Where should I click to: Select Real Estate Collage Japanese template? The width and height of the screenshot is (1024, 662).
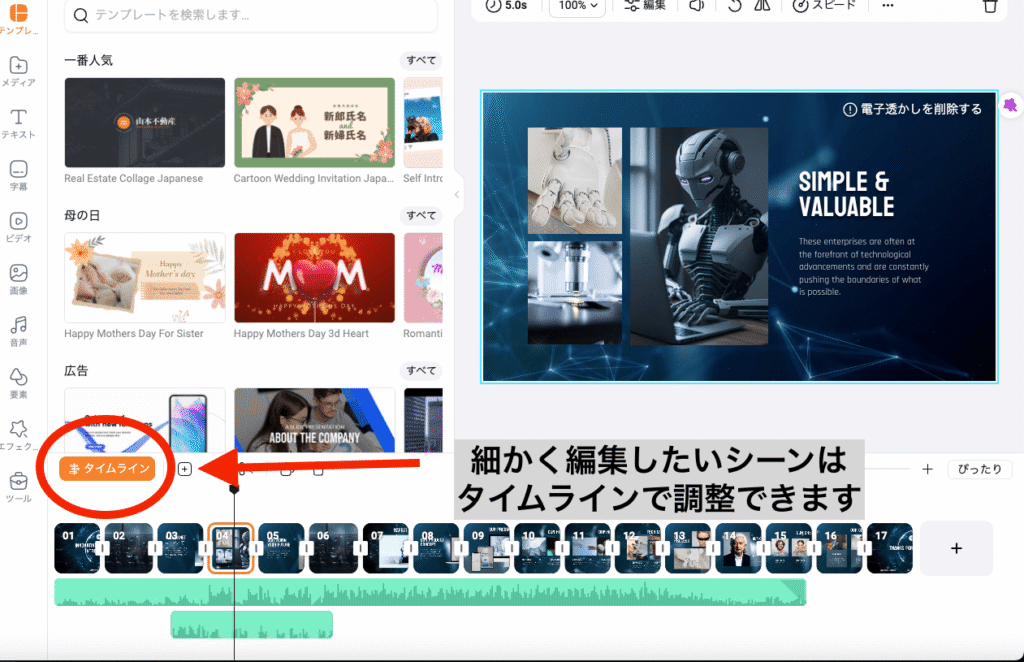[x=144, y=123]
